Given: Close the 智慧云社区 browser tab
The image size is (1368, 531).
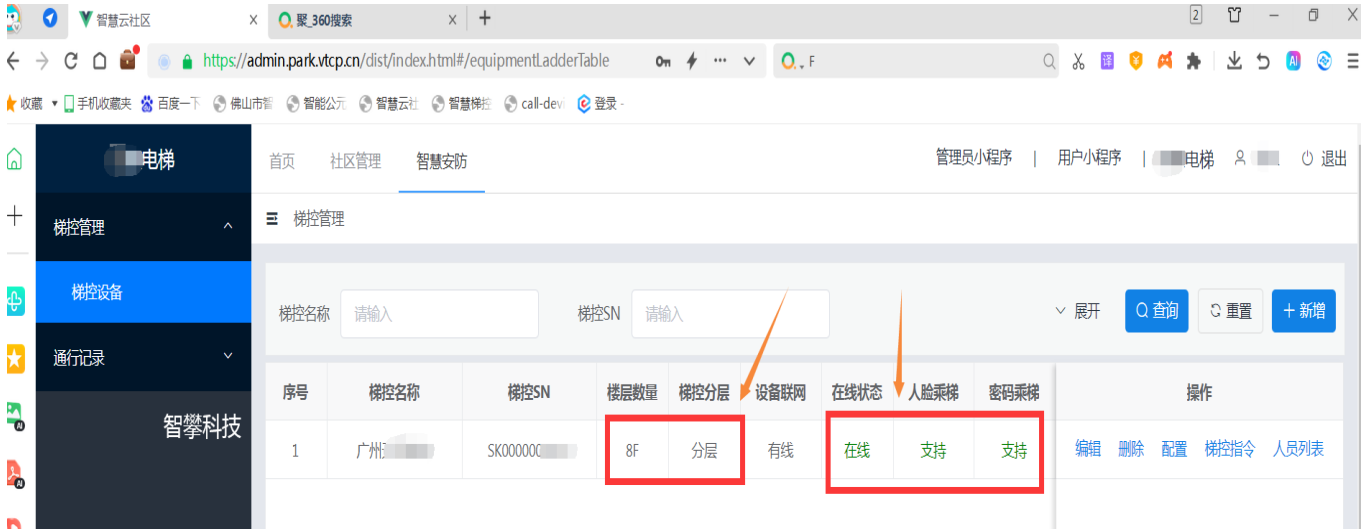Looking at the screenshot, I should [x=253, y=19].
